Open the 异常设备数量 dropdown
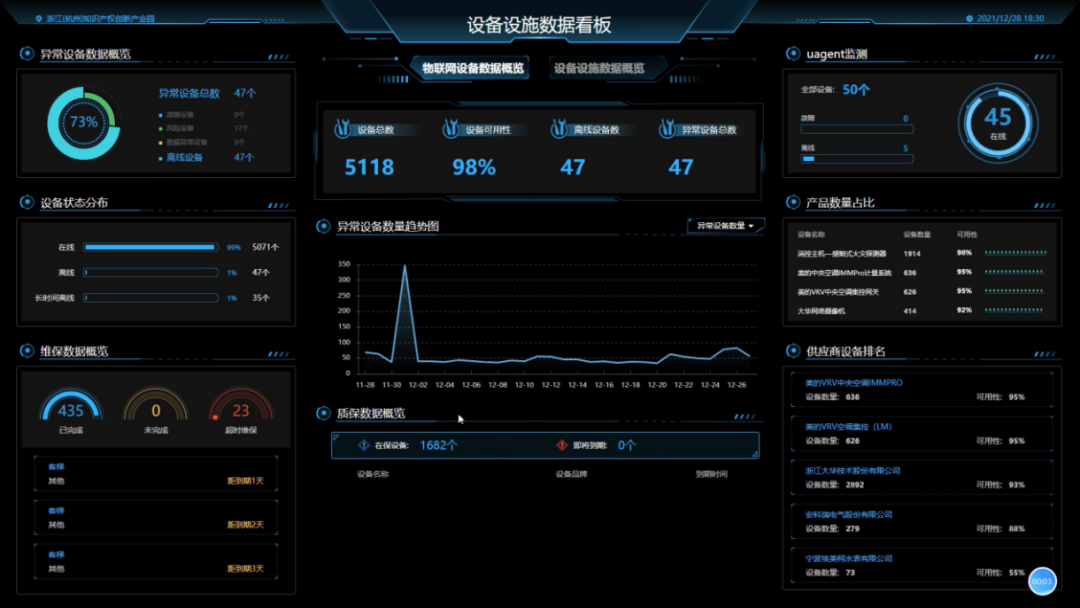1080x608 pixels. 726,226
